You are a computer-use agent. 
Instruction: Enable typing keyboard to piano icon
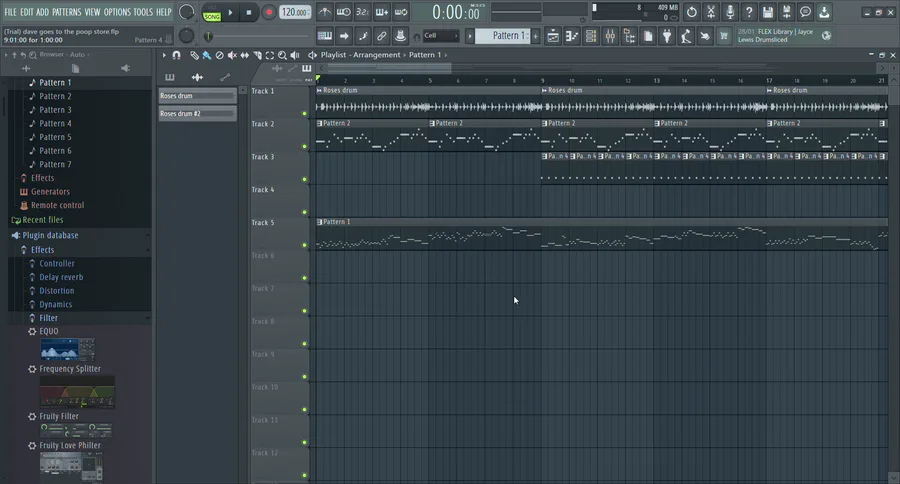pos(325,36)
